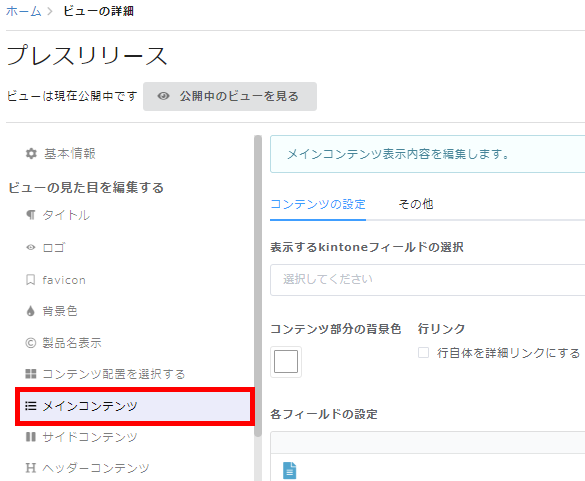Click the columns icon beside サイドコンテンツ
Image resolution: width=585 pixels, height=481 pixels.
coord(31,437)
